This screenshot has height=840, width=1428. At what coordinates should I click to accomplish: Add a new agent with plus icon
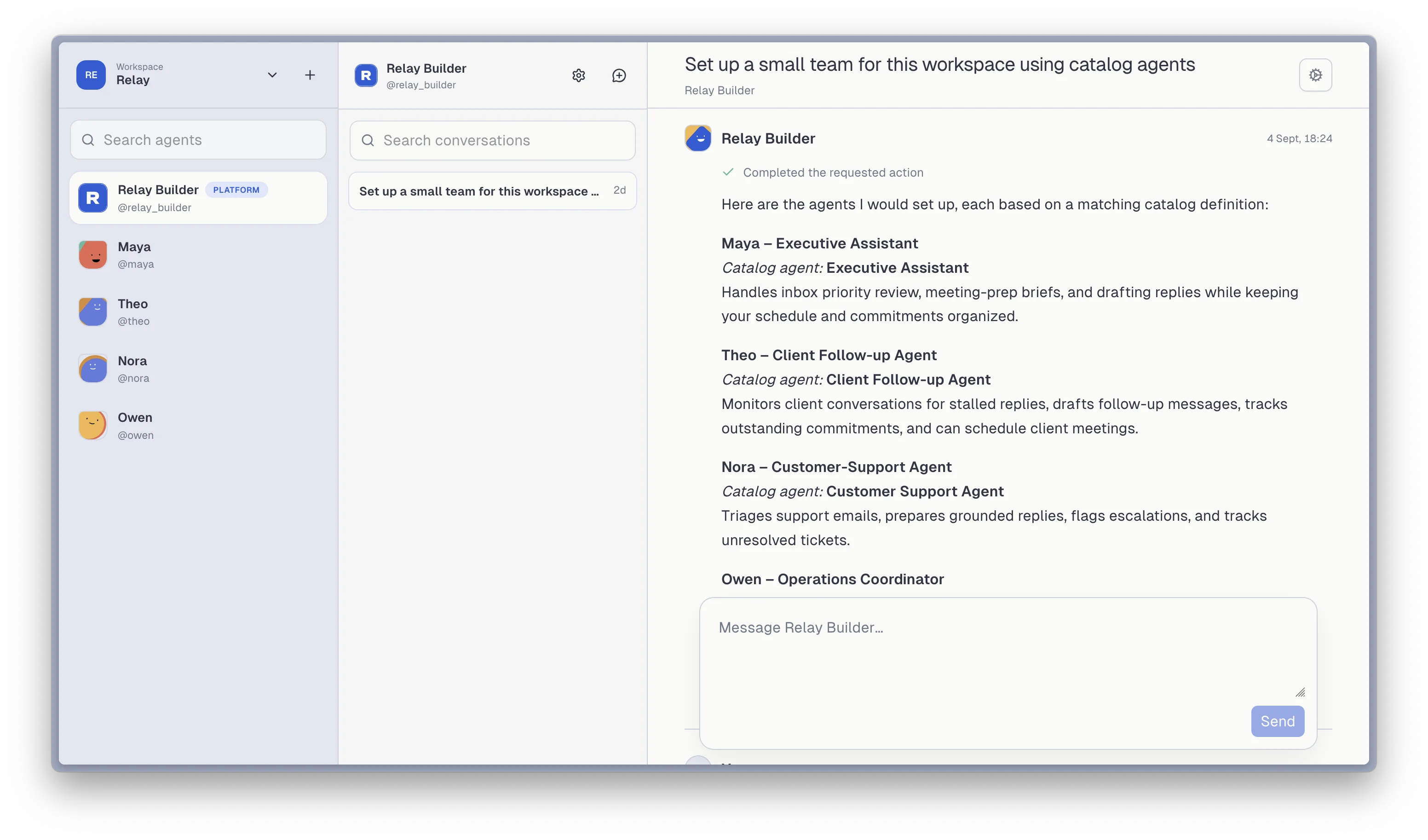(x=310, y=75)
